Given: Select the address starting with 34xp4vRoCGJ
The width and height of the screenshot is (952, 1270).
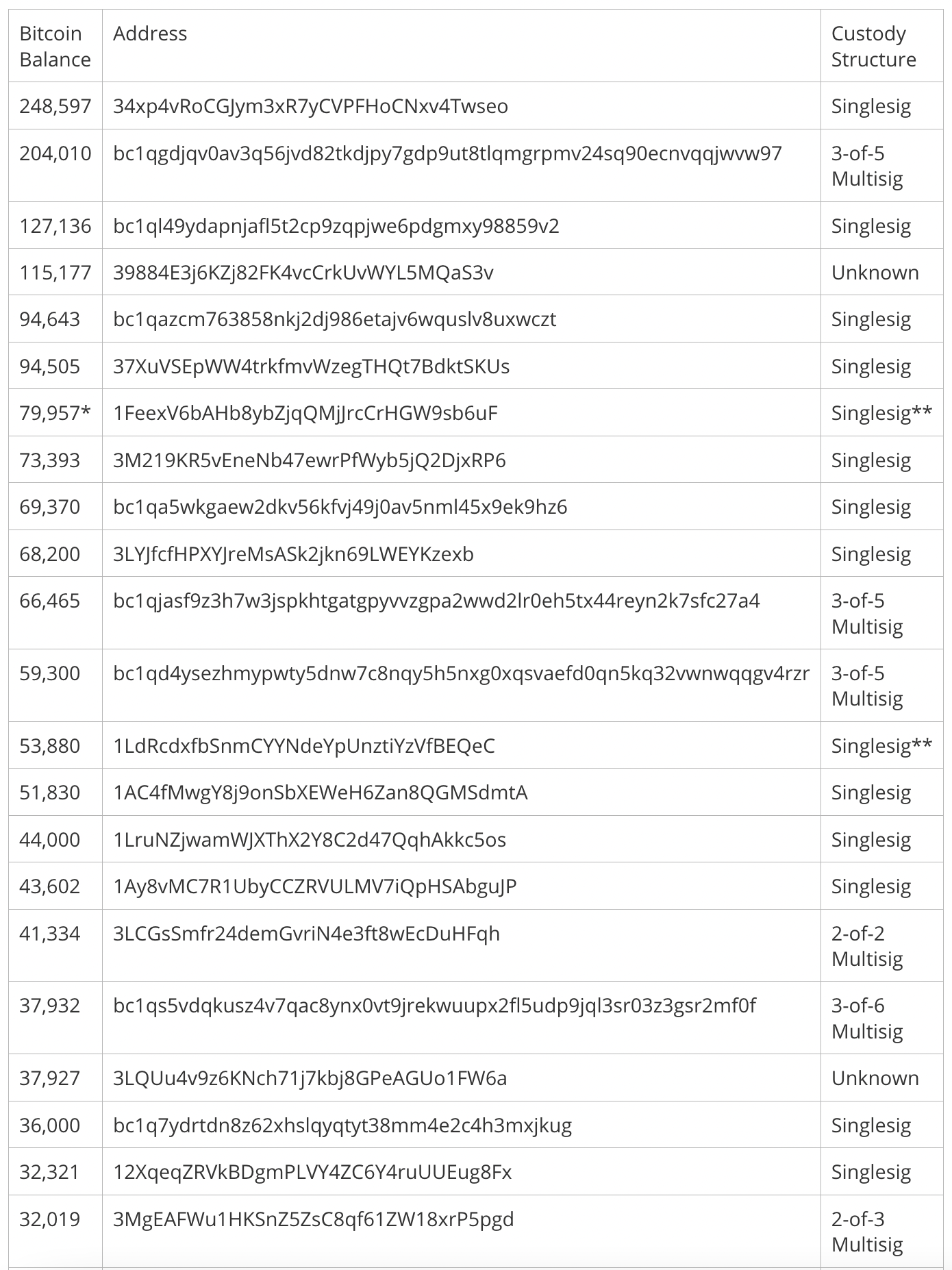Looking at the screenshot, I should [310, 106].
